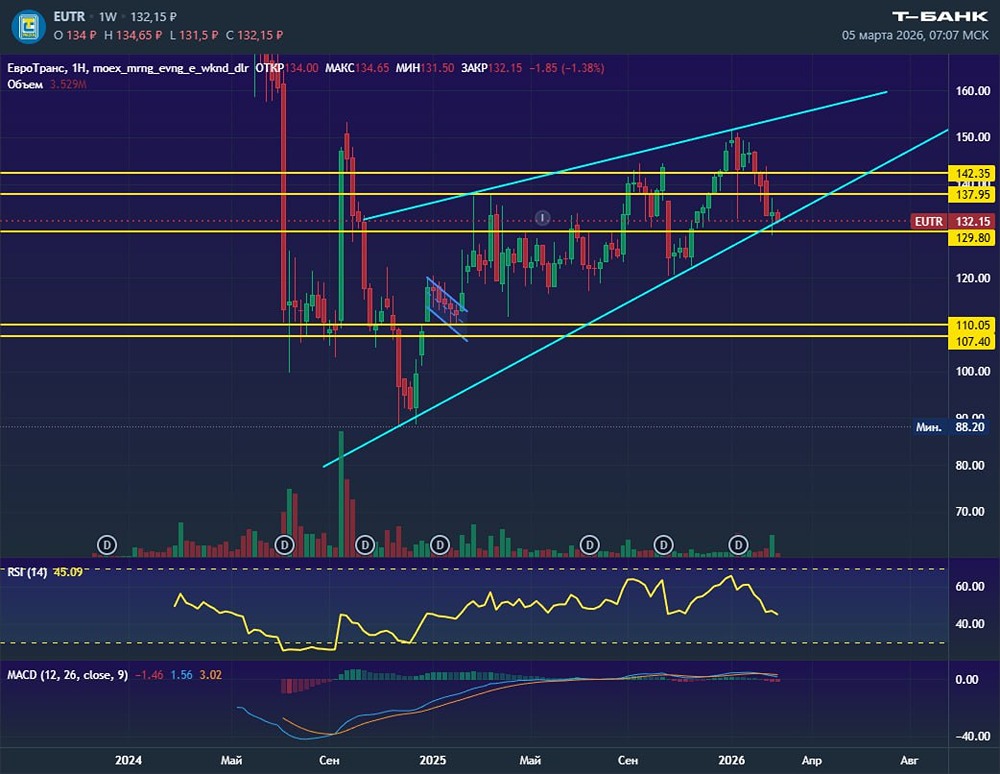Image resolution: width=1000 pixels, height=774 pixels.
Task: Click the 160.00 price axis value
Action: pos(973,91)
